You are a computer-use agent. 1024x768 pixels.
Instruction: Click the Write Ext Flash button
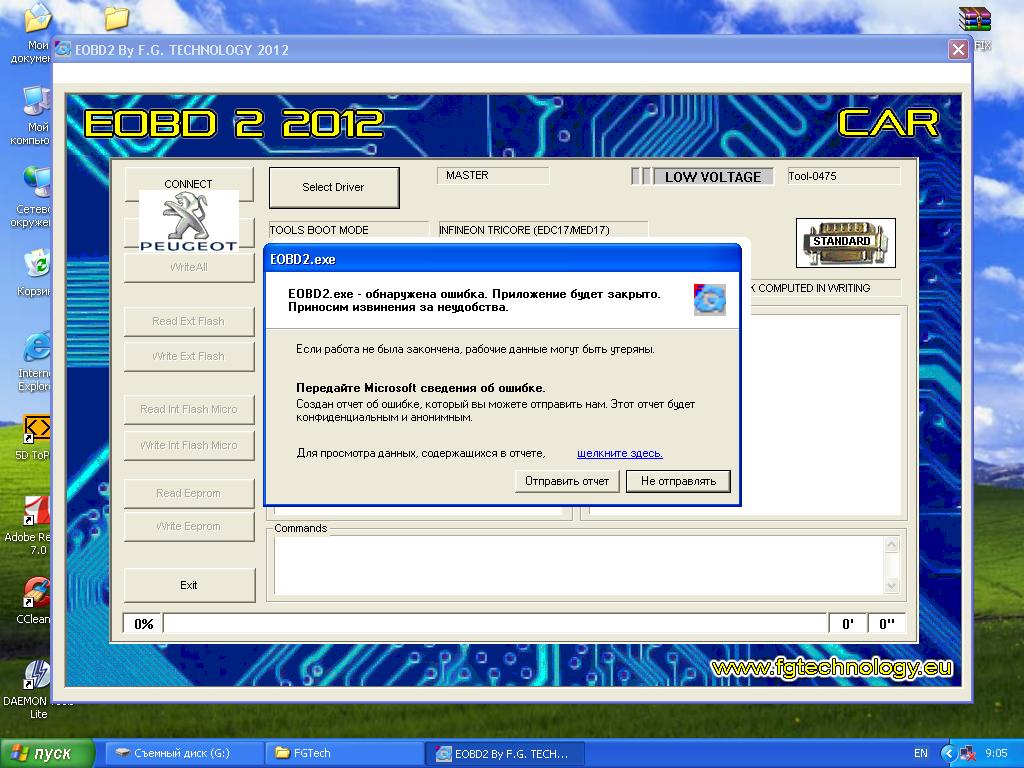[x=189, y=357]
